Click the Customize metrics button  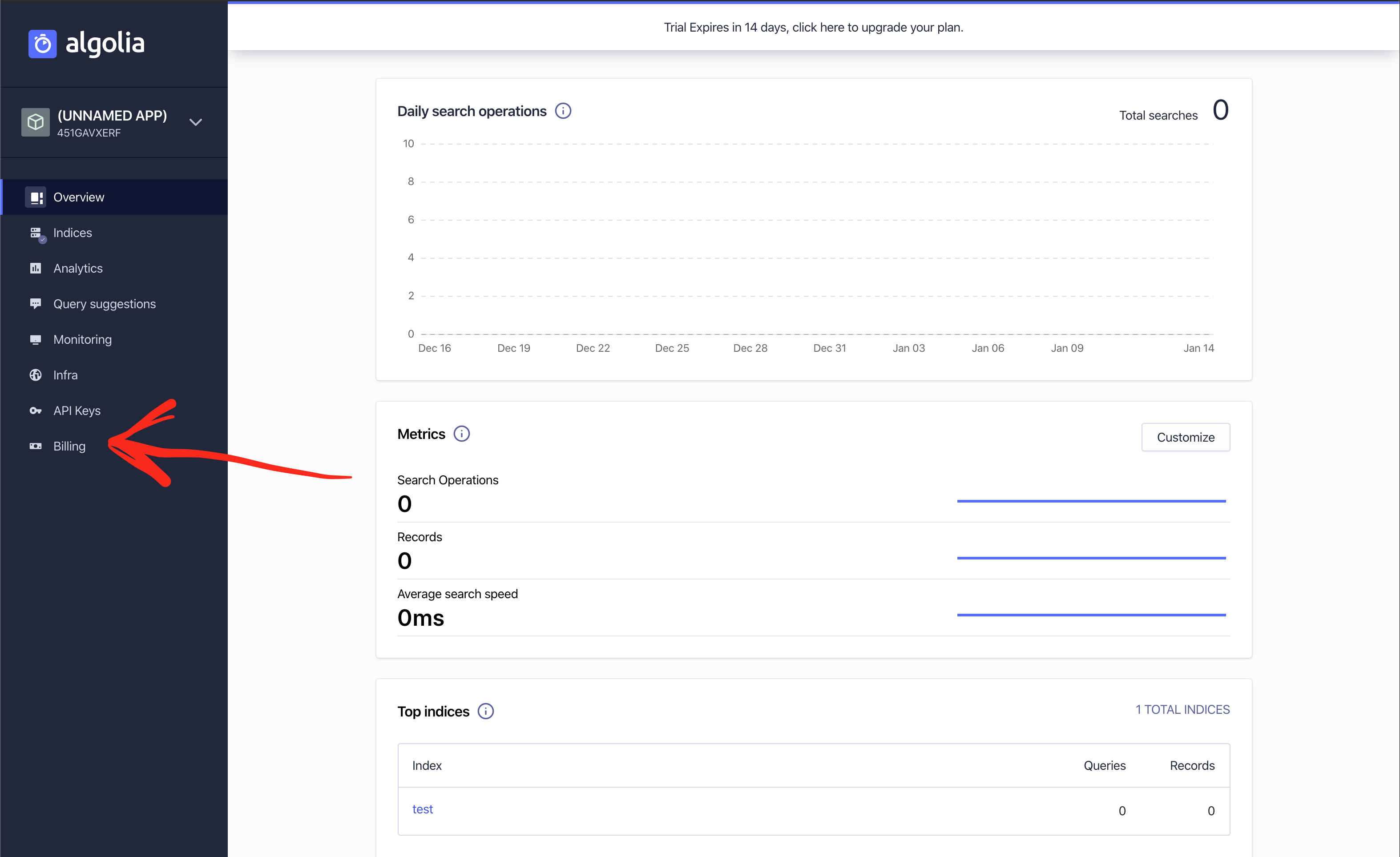1185,437
